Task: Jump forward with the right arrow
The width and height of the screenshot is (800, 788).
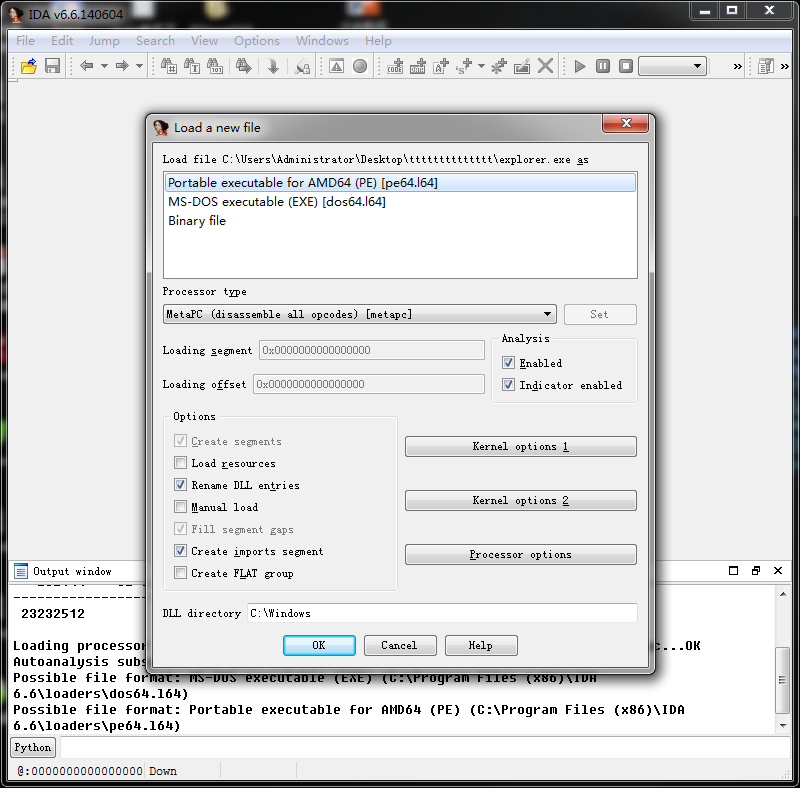Action: 122,66
